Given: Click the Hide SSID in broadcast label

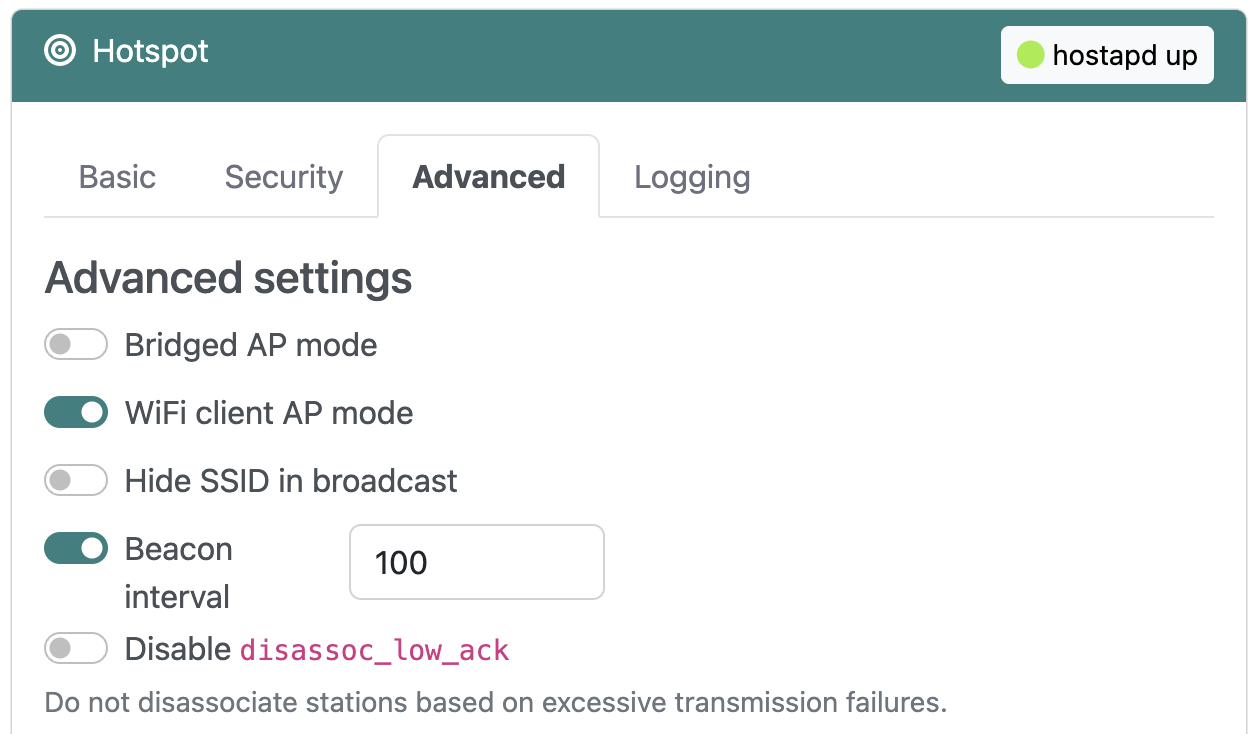Looking at the screenshot, I should click(291, 481).
